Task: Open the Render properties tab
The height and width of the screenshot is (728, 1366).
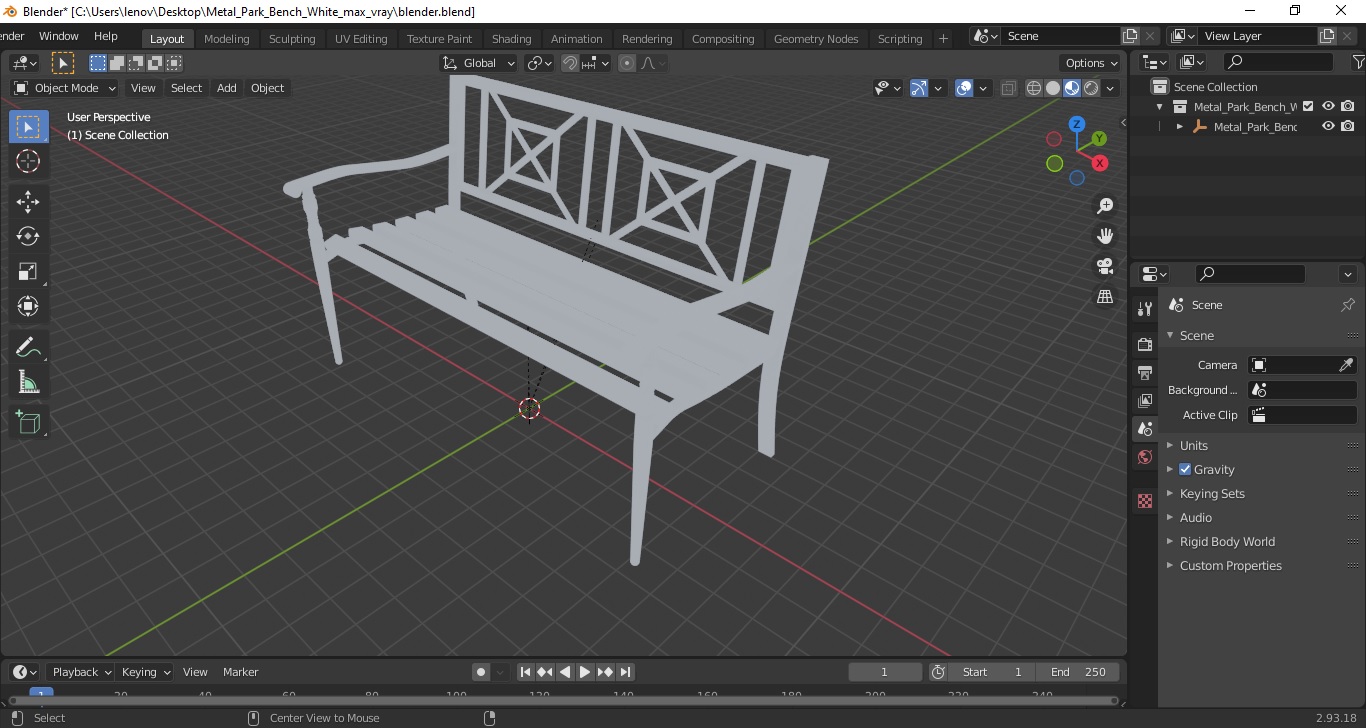Action: [x=1145, y=344]
